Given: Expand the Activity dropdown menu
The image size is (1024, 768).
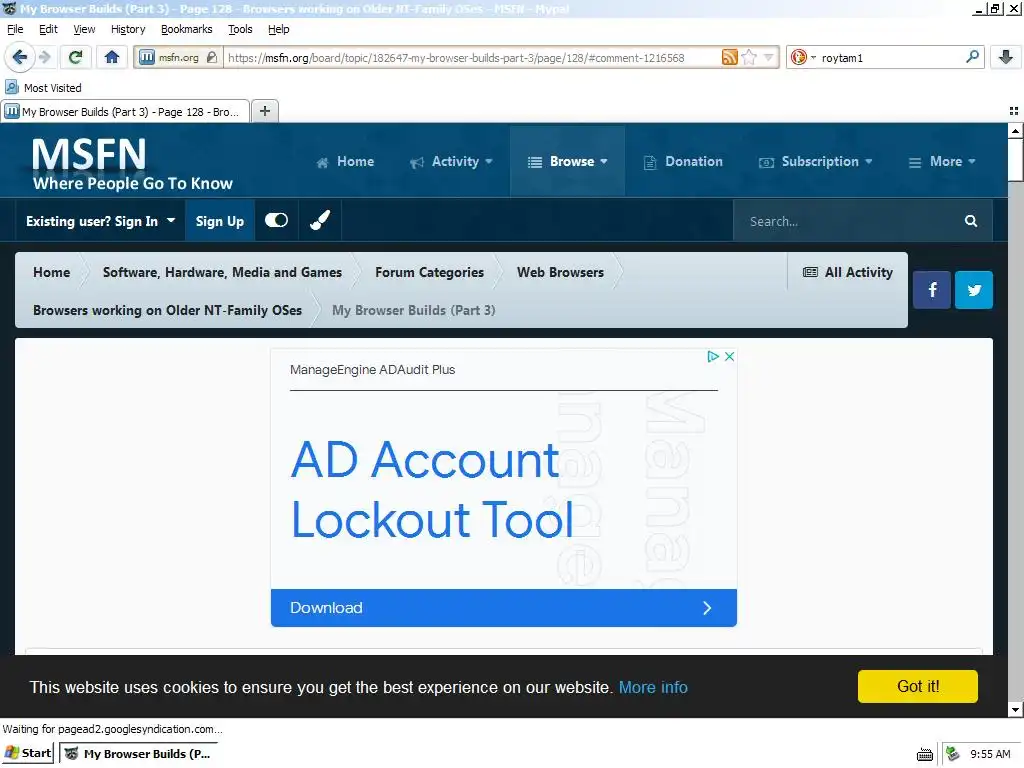Looking at the screenshot, I should (451, 161).
